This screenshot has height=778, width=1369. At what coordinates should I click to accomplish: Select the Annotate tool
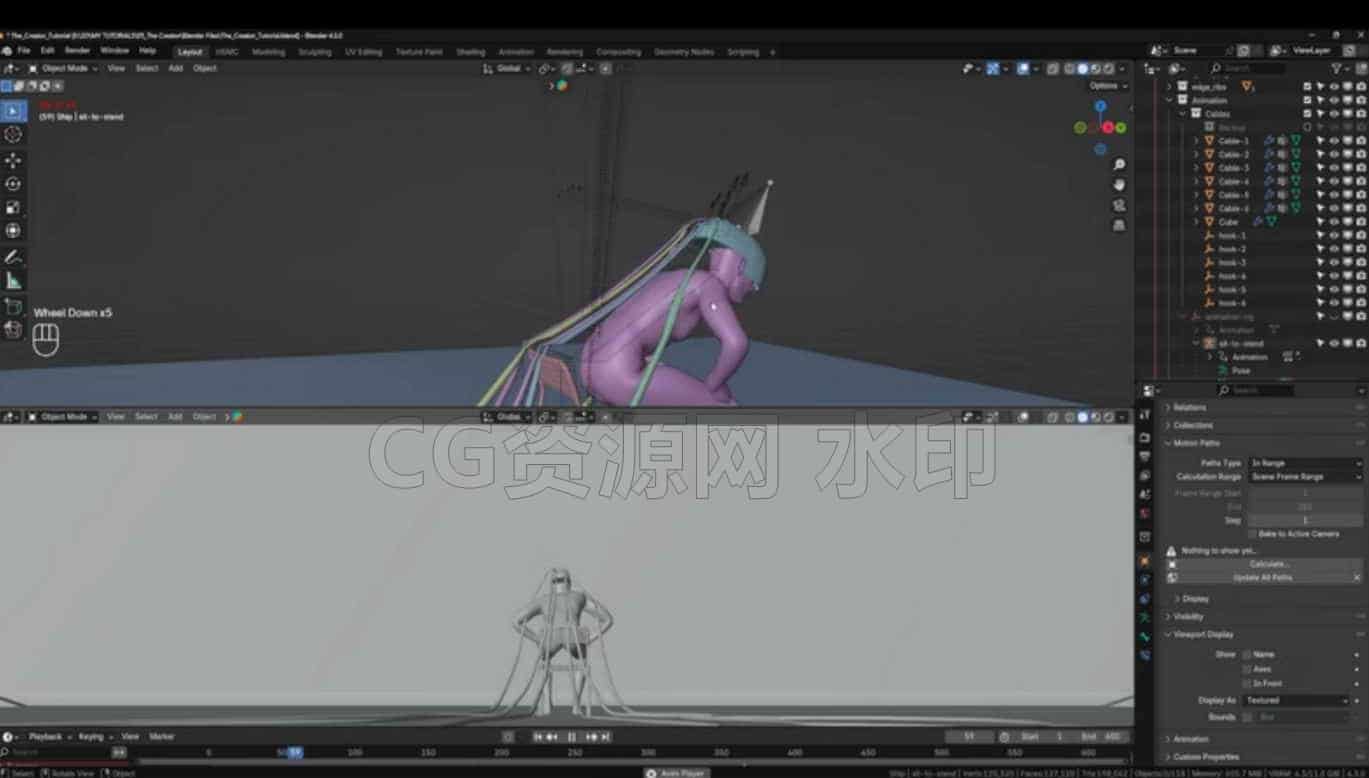coord(13,258)
